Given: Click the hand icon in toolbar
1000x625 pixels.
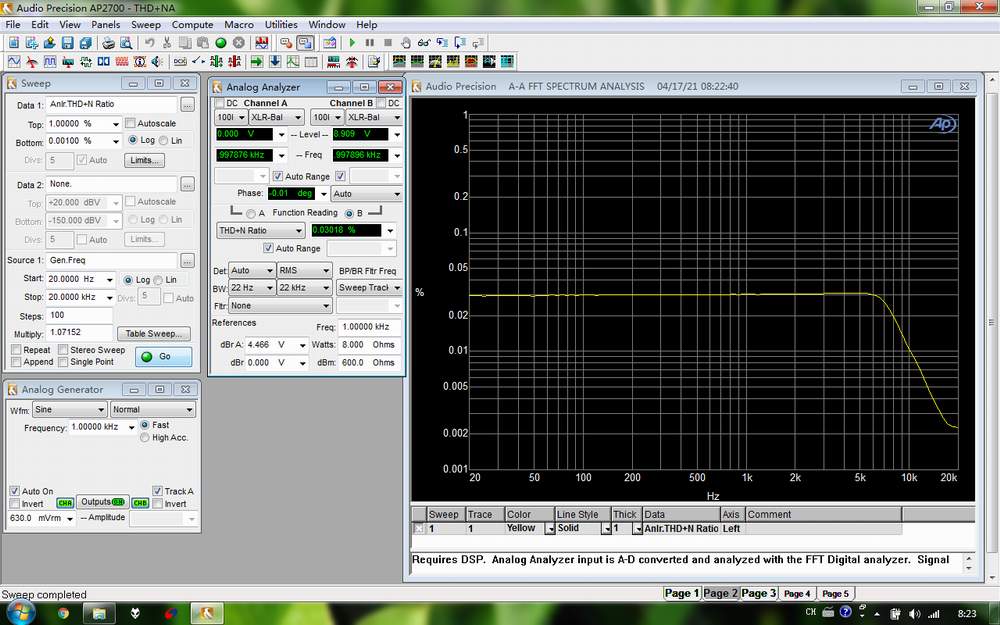Looking at the screenshot, I should [x=406, y=43].
